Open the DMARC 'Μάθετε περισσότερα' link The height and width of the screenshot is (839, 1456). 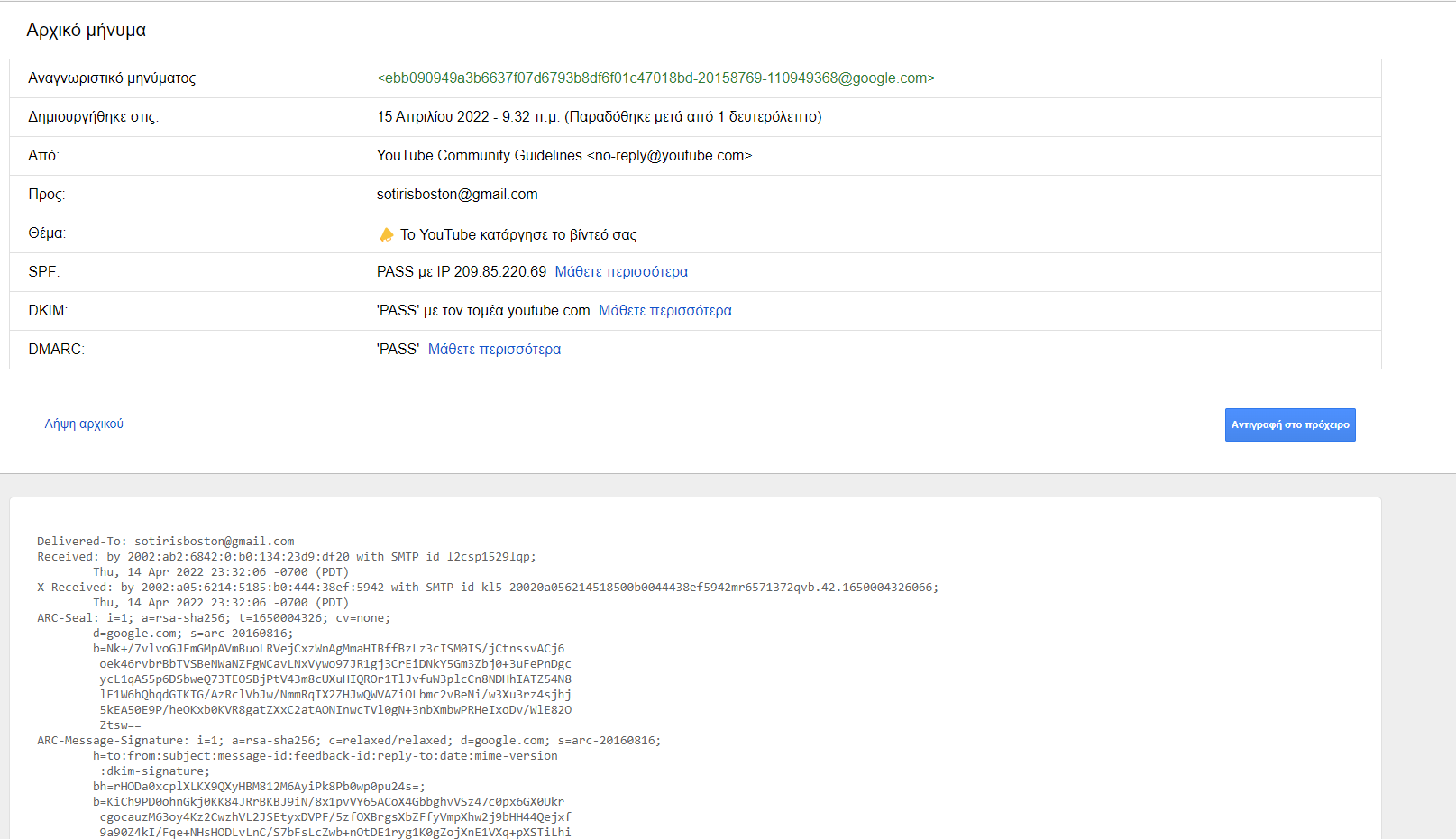coord(494,349)
